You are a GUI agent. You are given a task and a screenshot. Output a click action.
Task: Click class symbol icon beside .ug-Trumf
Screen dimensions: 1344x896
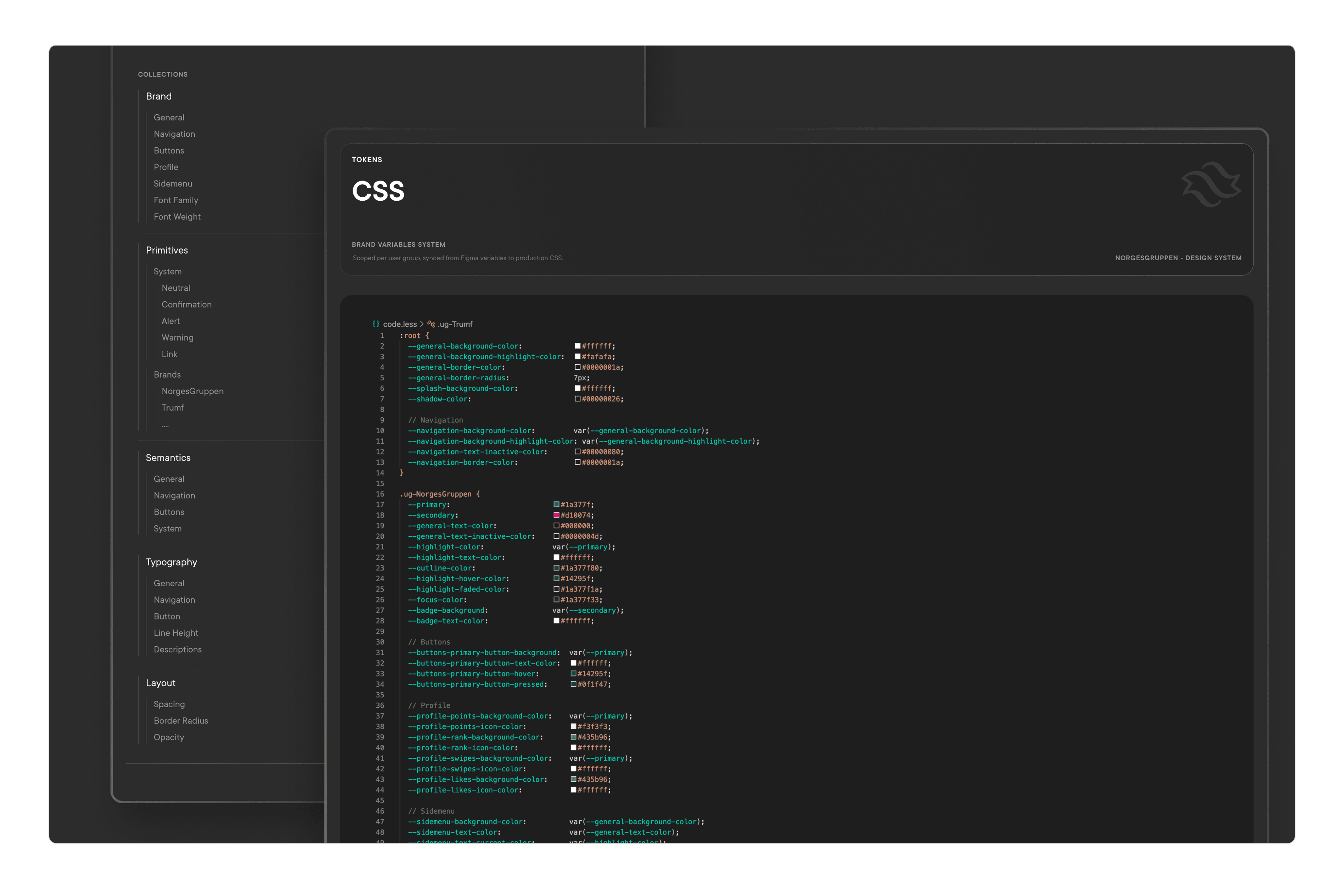click(x=431, y=324)
